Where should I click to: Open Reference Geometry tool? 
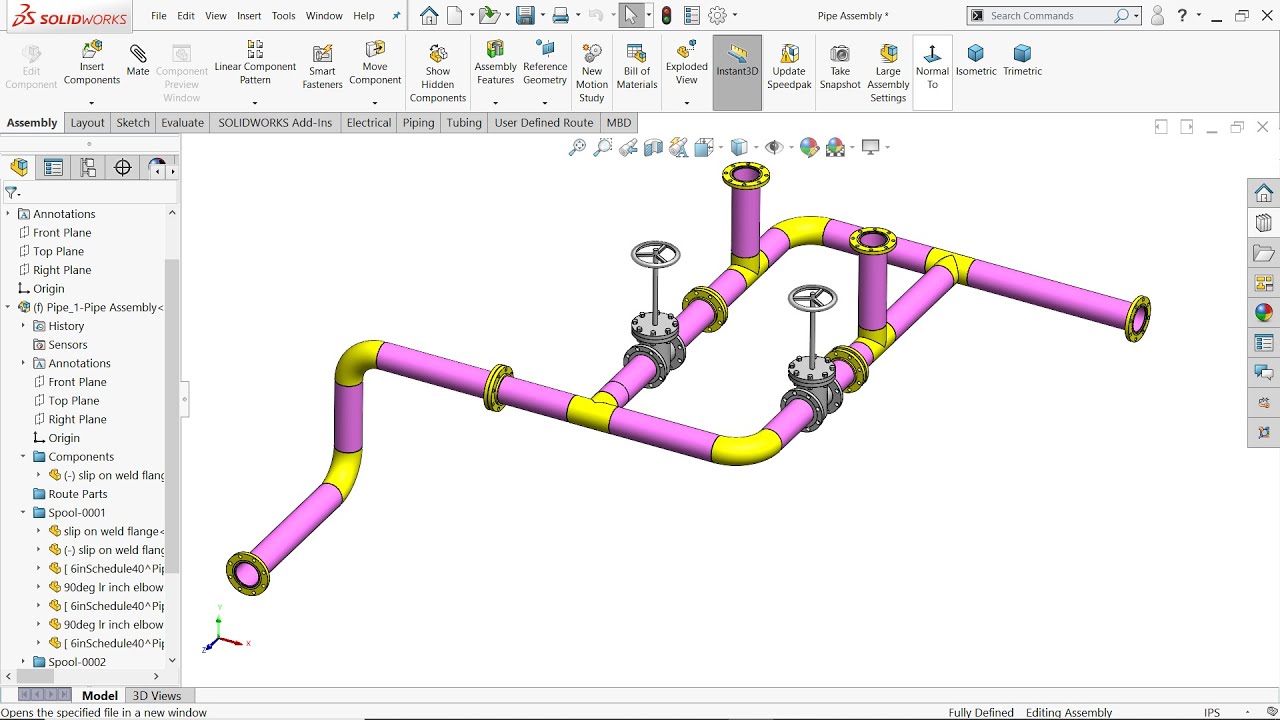point(545,63)
